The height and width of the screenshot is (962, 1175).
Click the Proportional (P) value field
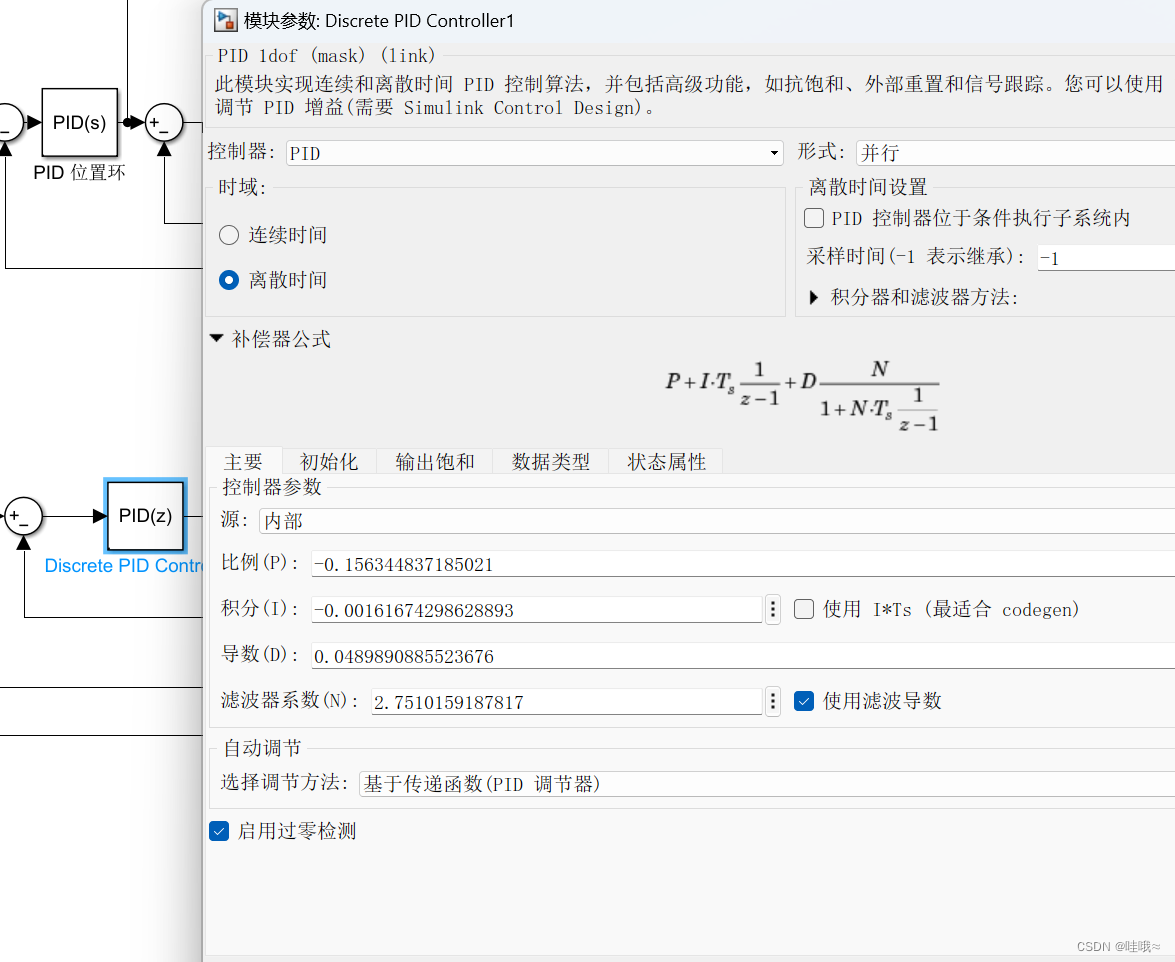tap(743, 564)
